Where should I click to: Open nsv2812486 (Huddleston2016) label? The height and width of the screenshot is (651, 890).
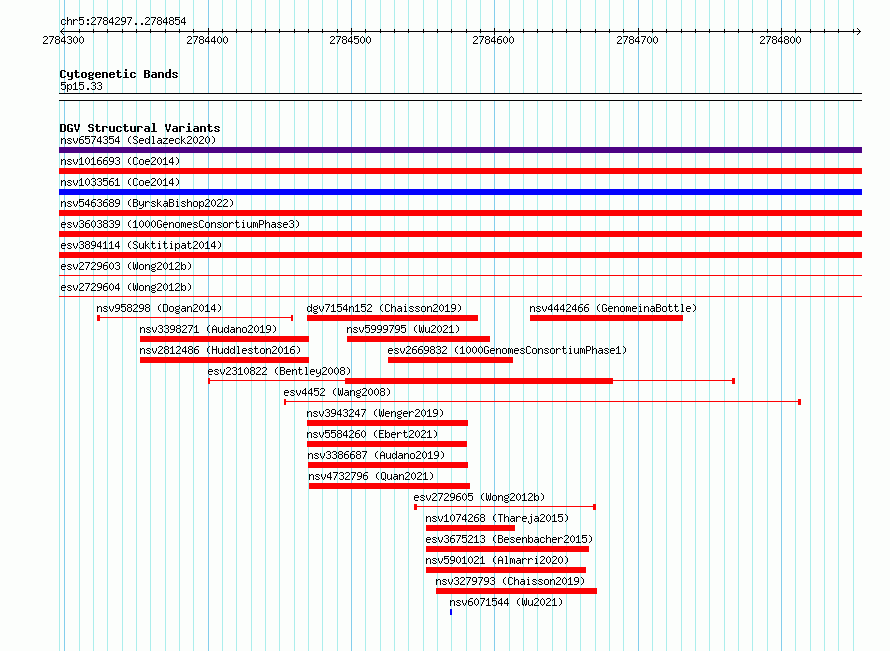pos(220,350)
